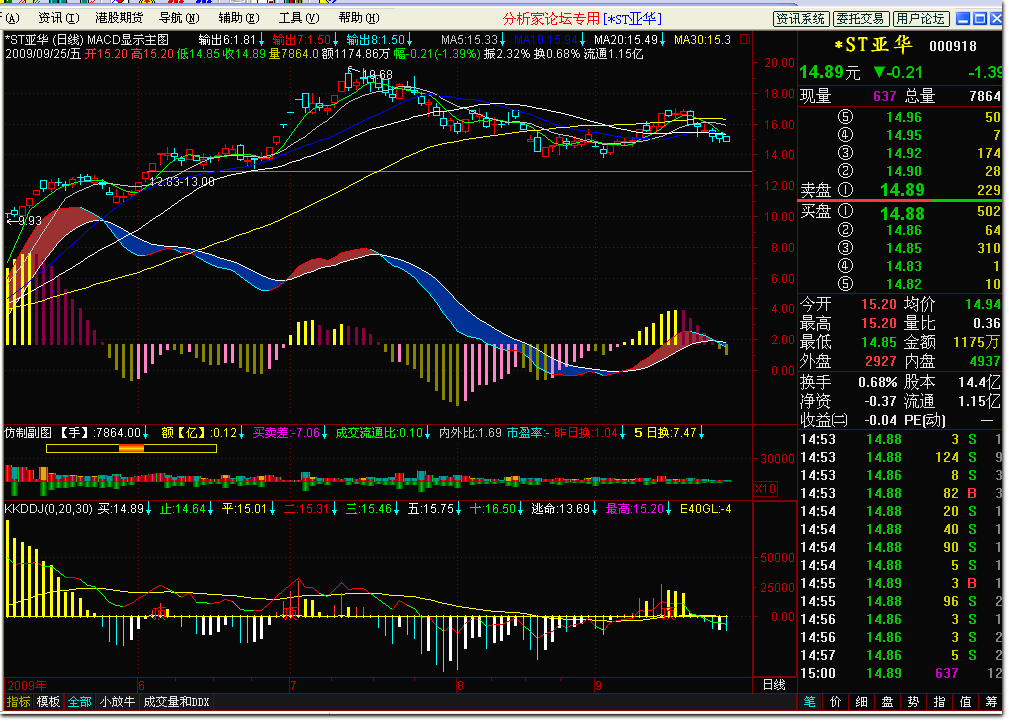1009x721 pixels.
Task: Click the yellow-orange indicator bar under 仿制副图
Action: (131, 448)
